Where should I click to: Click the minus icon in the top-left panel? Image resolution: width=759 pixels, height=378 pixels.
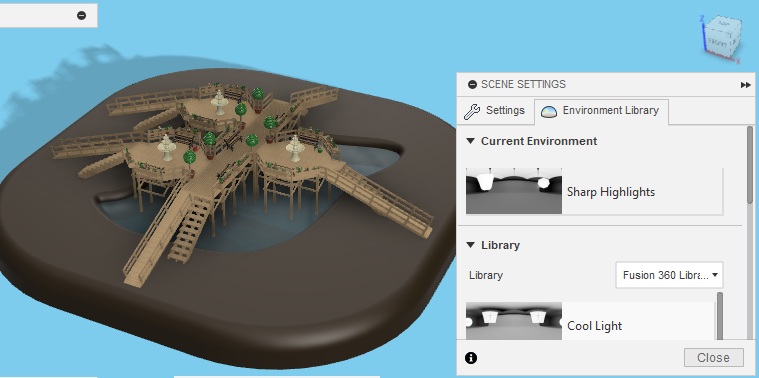pos(81,15)
